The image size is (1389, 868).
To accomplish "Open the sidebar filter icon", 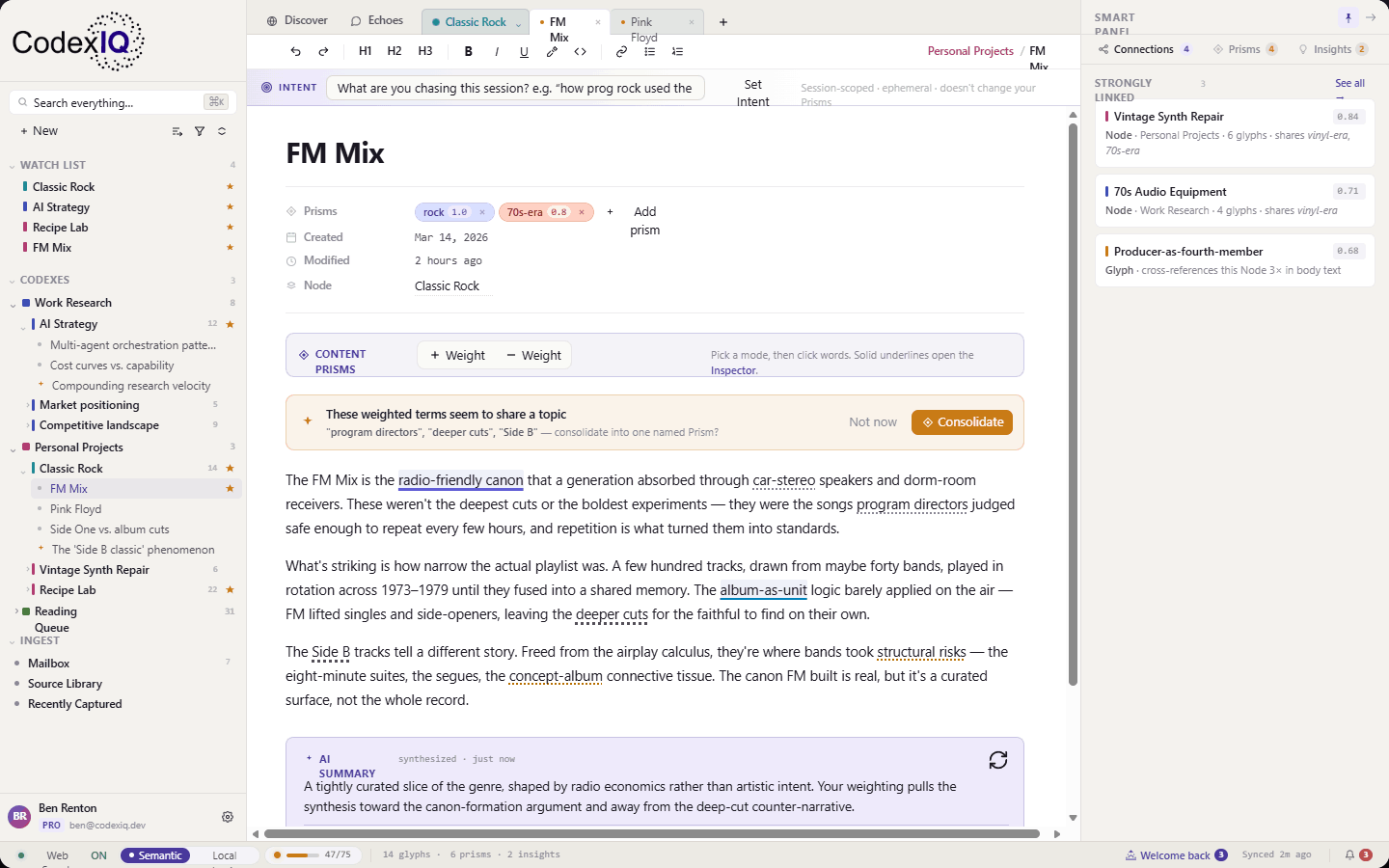I will tap(200, 131).
